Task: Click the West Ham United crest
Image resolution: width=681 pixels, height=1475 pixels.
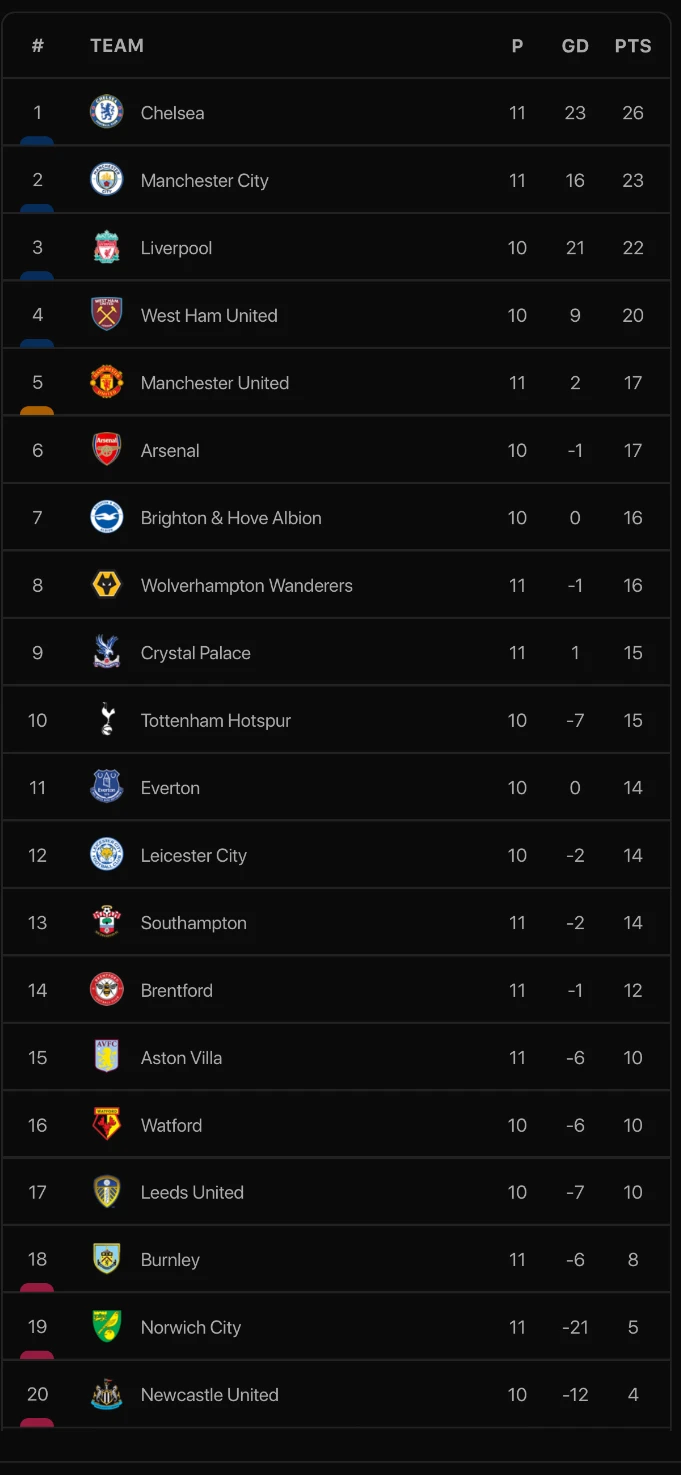Action: [107, 315]
